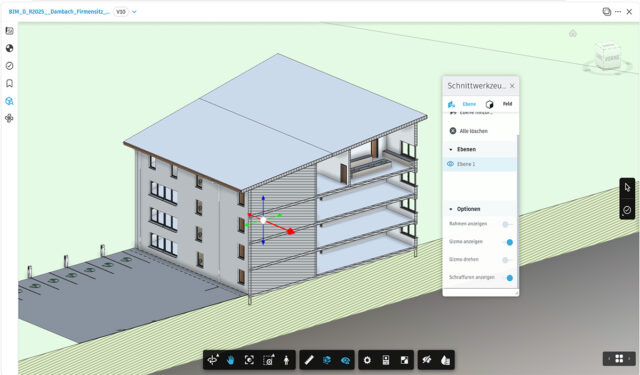Image resolution: width=640 pixels, height=375 pixels.
Task: Activate the First person walk tool
Action: (287, 359)
